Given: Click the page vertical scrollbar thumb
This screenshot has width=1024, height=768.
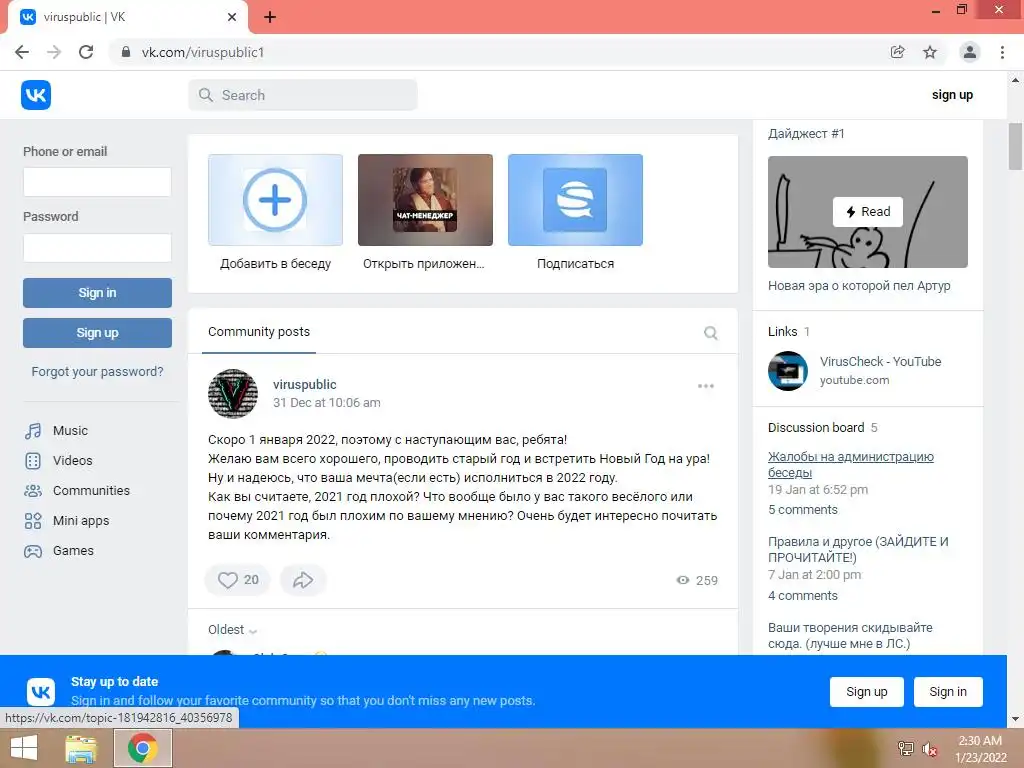Looking at the screenshot, I should (x=1015, y=146).
